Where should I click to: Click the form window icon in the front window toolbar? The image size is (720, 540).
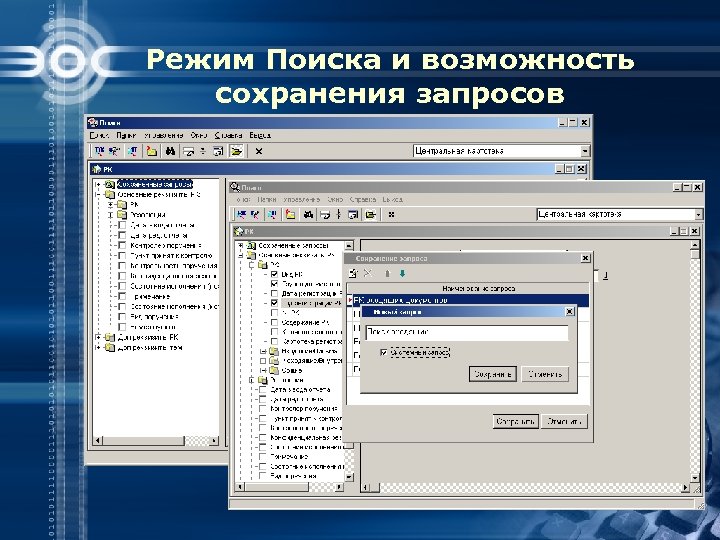tap(353, 214)
